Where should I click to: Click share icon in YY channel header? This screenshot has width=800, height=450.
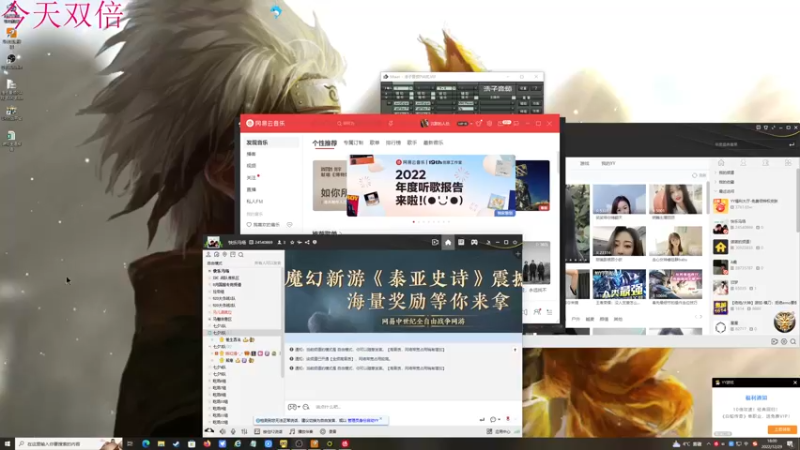point(307,242)
